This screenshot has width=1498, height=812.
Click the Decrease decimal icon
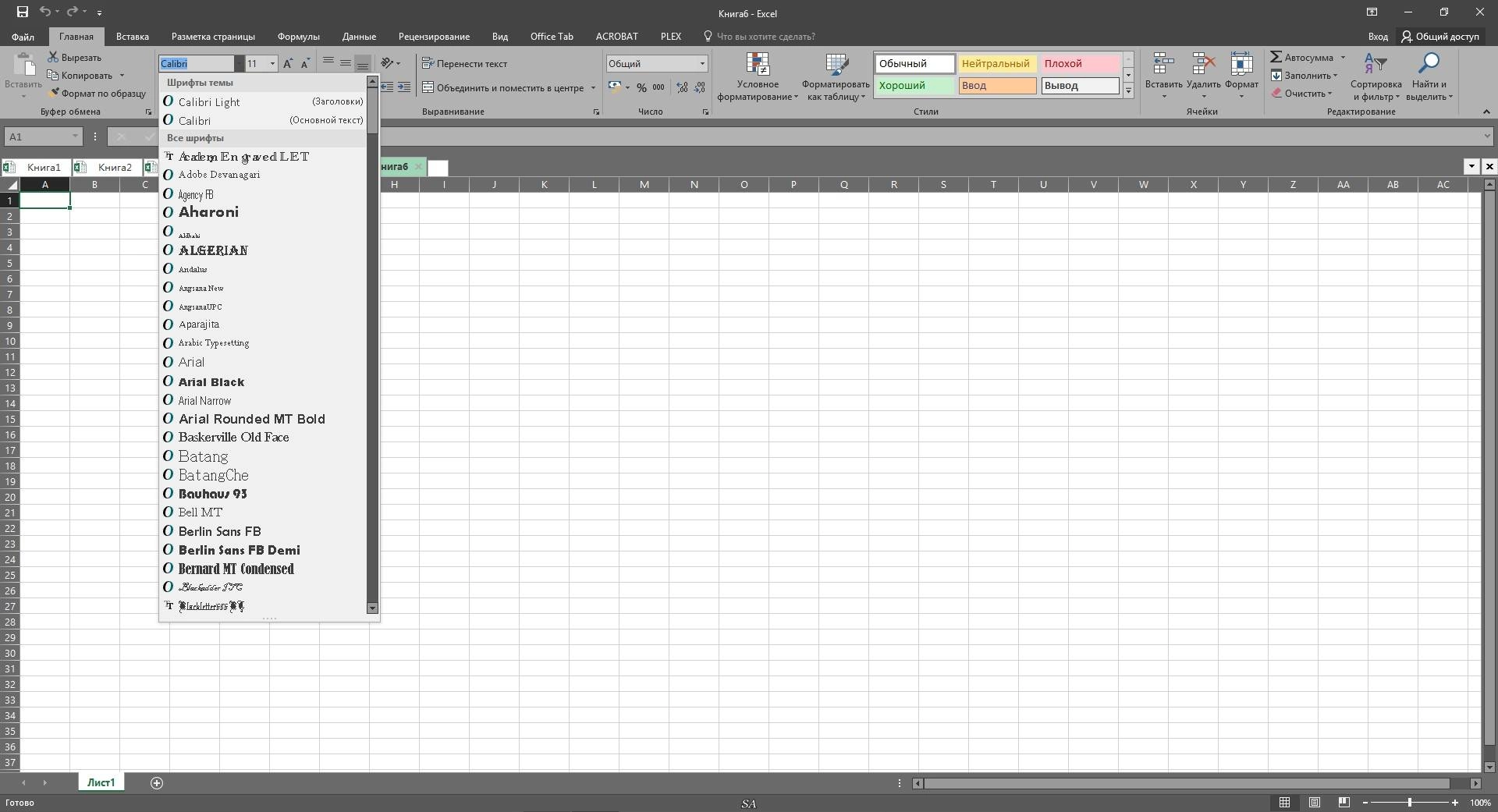coord(699,87)
